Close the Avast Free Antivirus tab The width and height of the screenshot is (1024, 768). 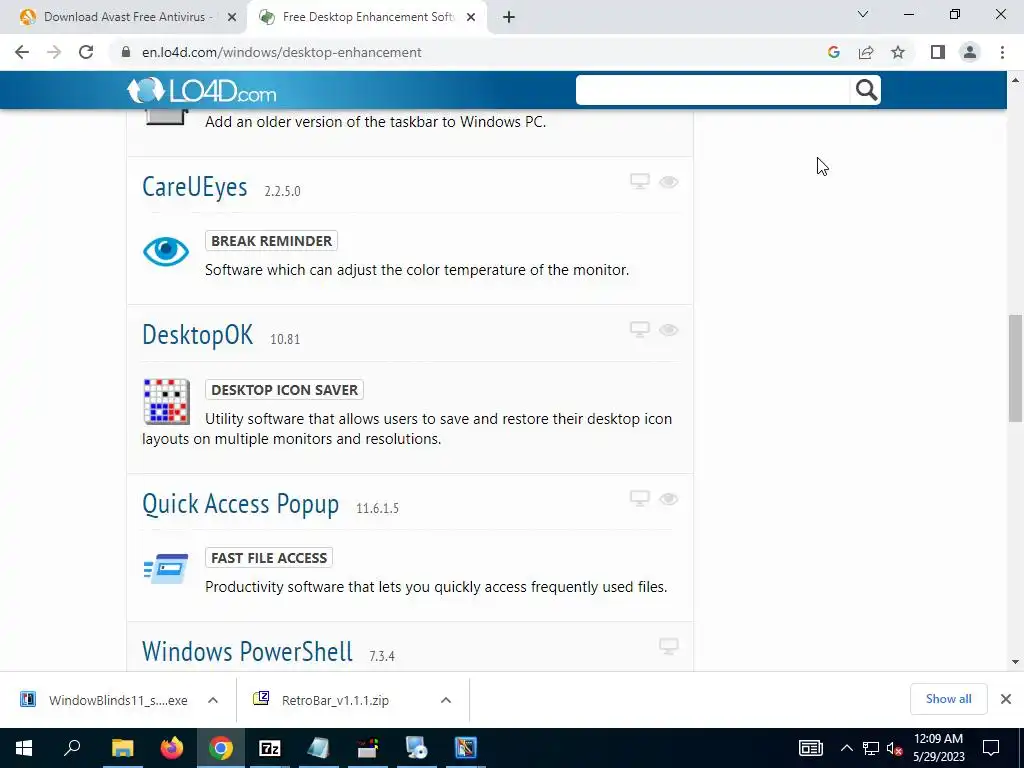(232, 18)
